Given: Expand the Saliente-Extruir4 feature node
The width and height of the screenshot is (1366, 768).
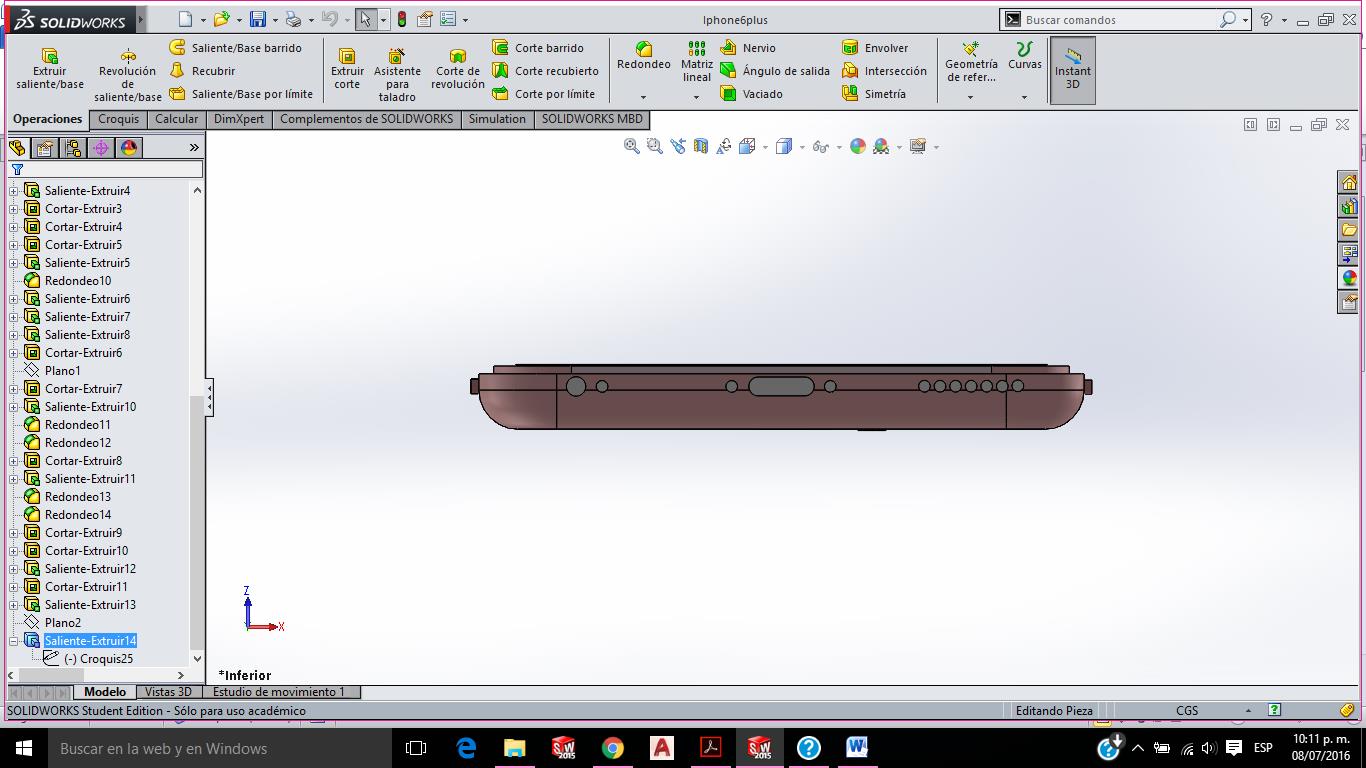Looking at the screenshot, I should (x=14, y=191).
